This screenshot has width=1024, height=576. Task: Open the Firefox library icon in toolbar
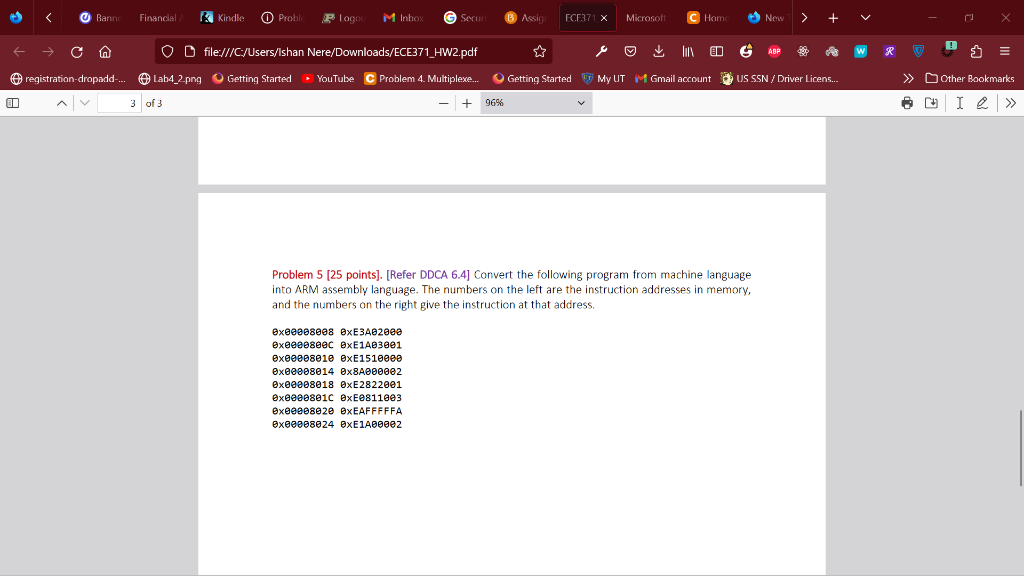[687, 51]
